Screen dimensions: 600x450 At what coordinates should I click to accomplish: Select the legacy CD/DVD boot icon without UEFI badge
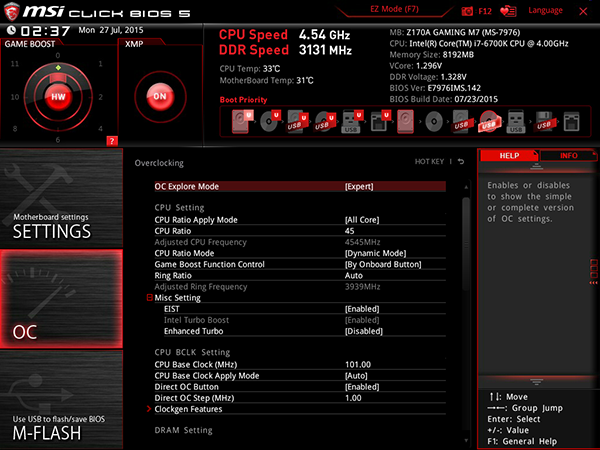tap(434, 121)
